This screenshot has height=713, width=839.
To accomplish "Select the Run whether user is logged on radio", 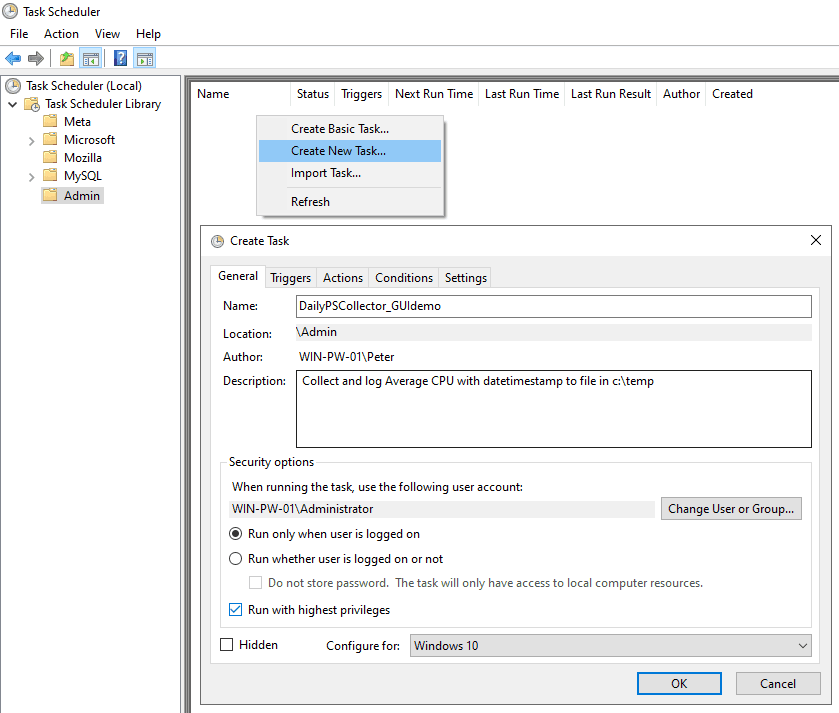I will coord(235,559).
